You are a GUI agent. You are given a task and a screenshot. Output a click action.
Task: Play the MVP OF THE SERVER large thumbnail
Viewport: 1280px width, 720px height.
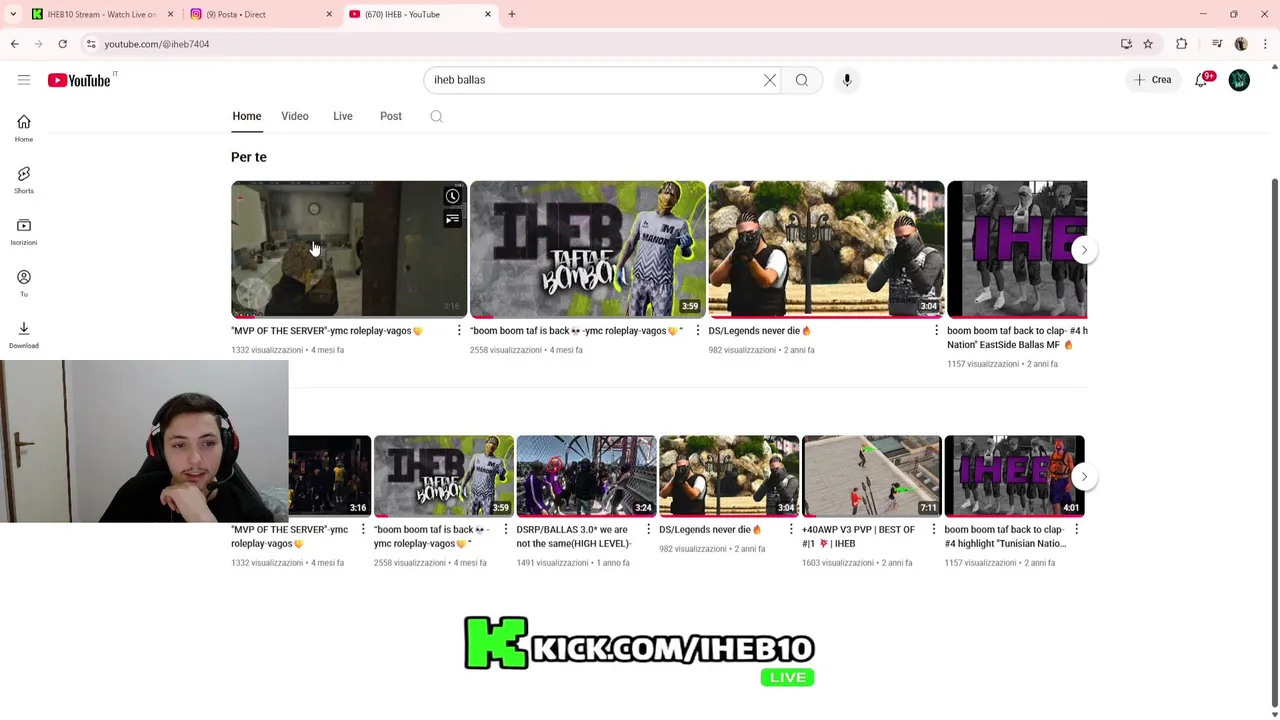click(349, 249)
